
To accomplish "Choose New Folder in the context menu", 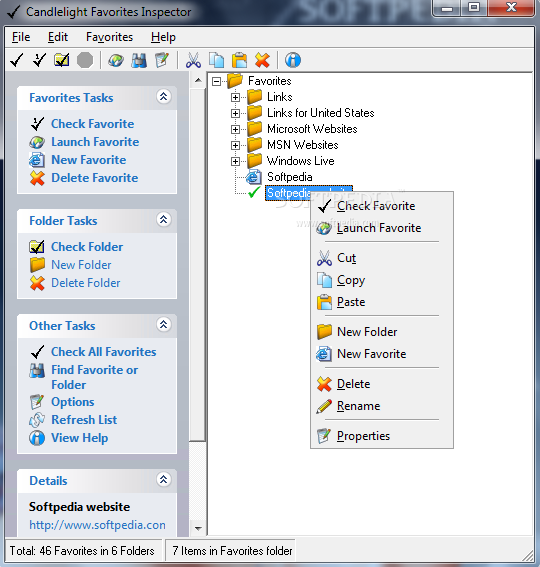I will [382, 332].
